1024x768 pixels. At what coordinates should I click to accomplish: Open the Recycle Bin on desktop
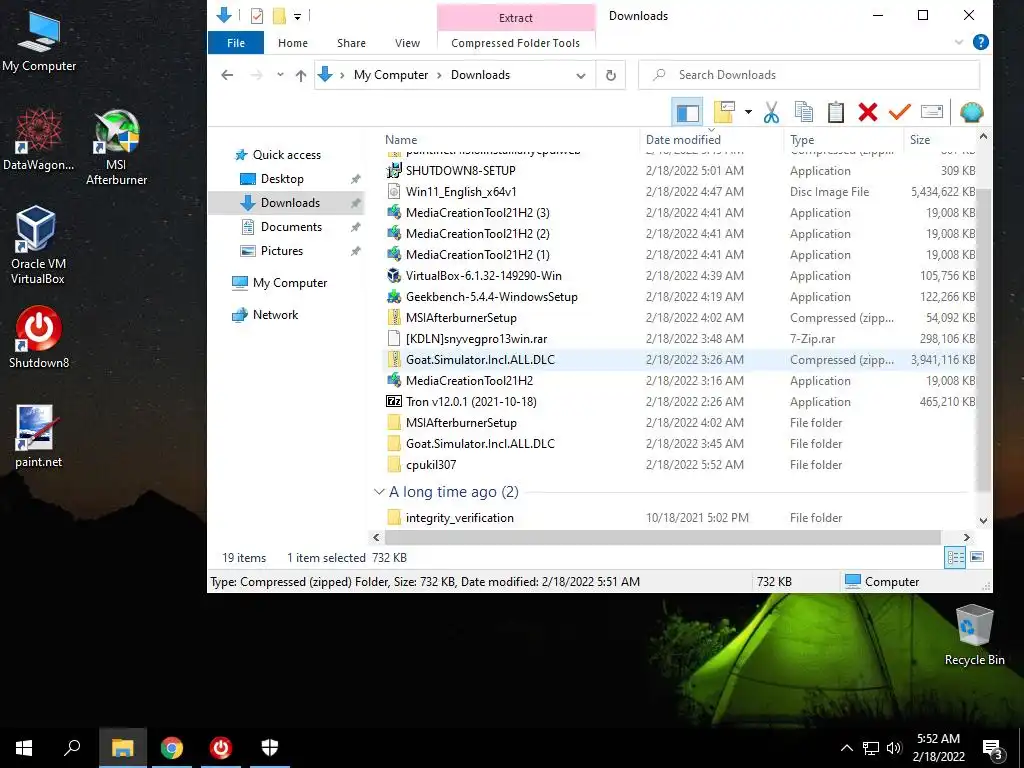click(974, 635)
